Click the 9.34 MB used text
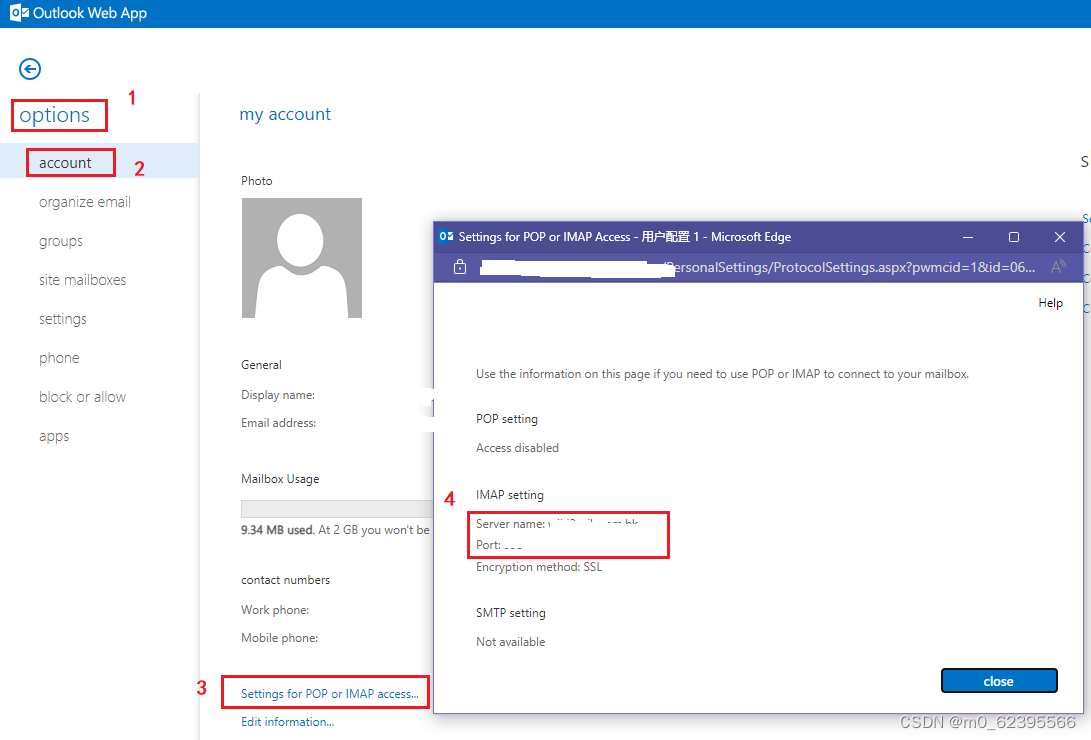The image size is (1091, 740). [278, 530]
